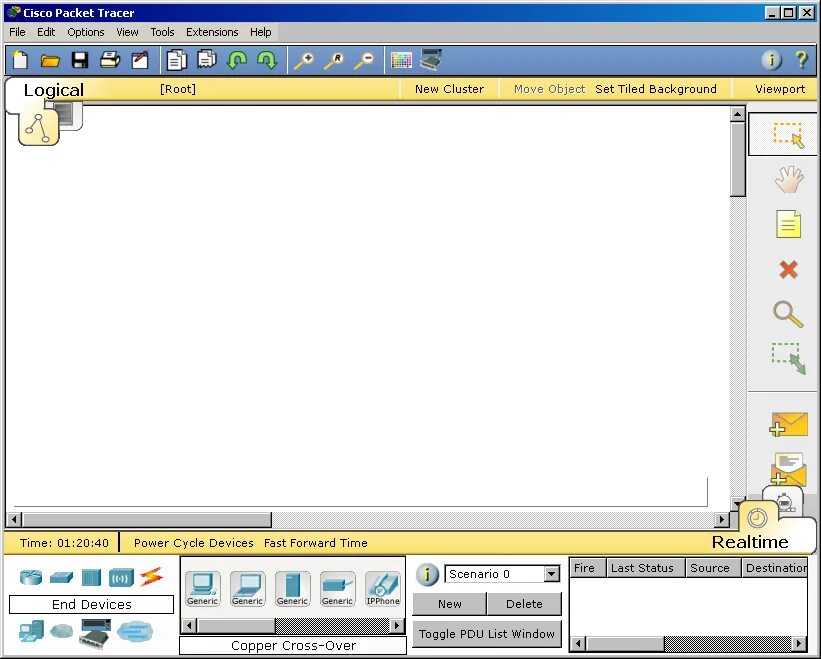Click New Cluster button
This screenshot has width=821, height=659.
click(449, 89)
